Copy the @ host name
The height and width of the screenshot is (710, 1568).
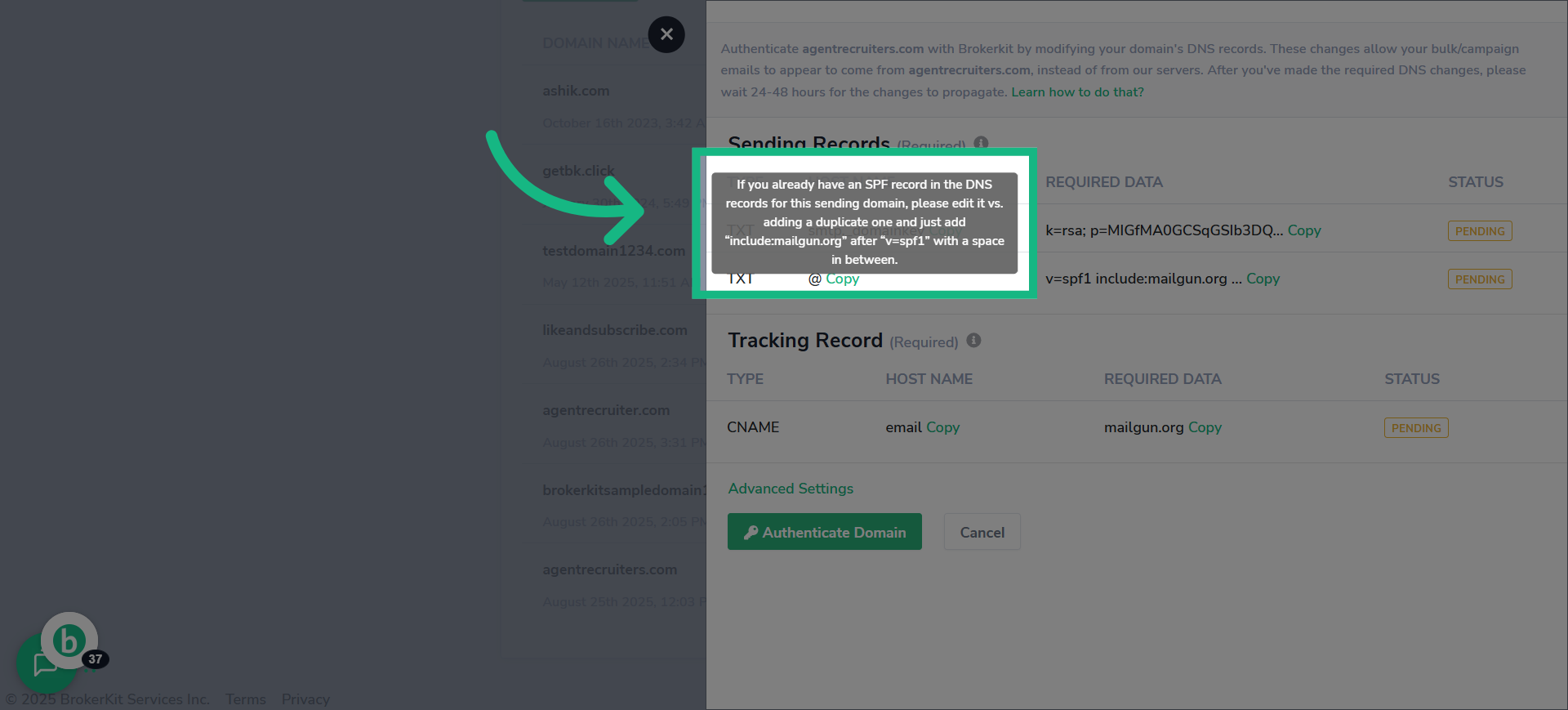point(842,279)
